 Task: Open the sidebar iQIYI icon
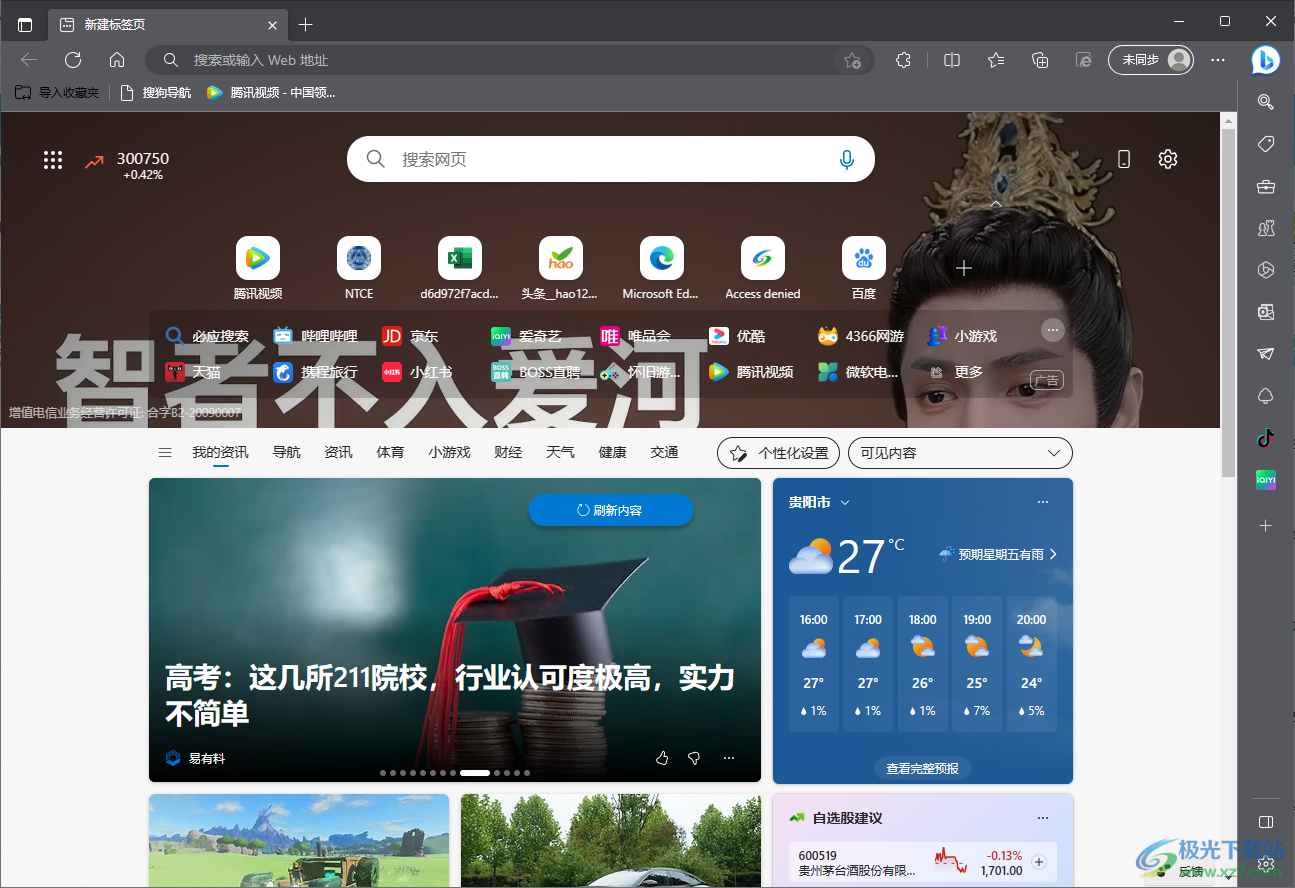[x=1265, y=480]
